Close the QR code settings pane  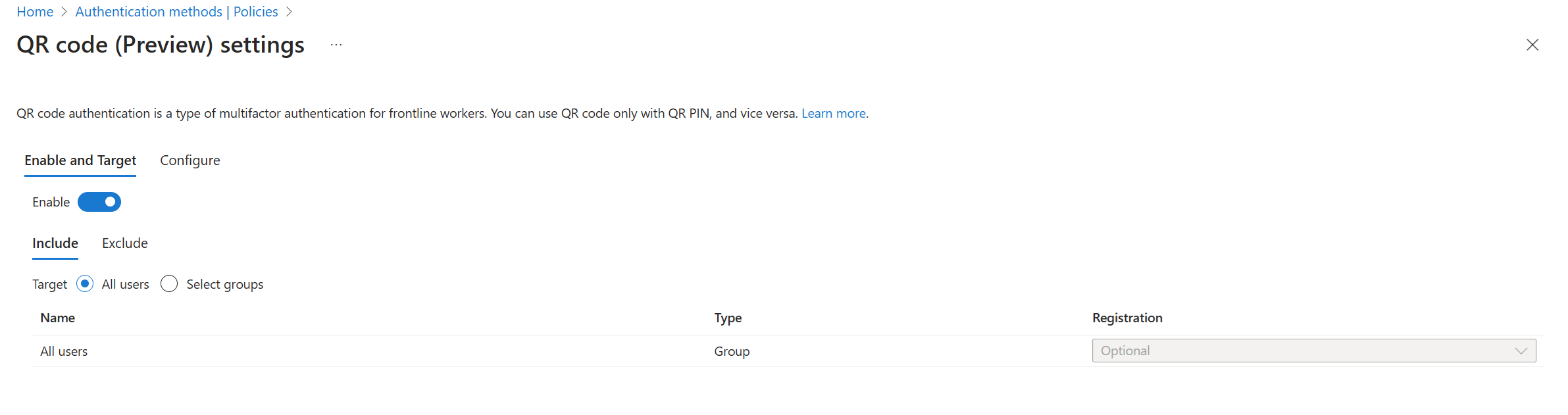tap(1532, 45)
